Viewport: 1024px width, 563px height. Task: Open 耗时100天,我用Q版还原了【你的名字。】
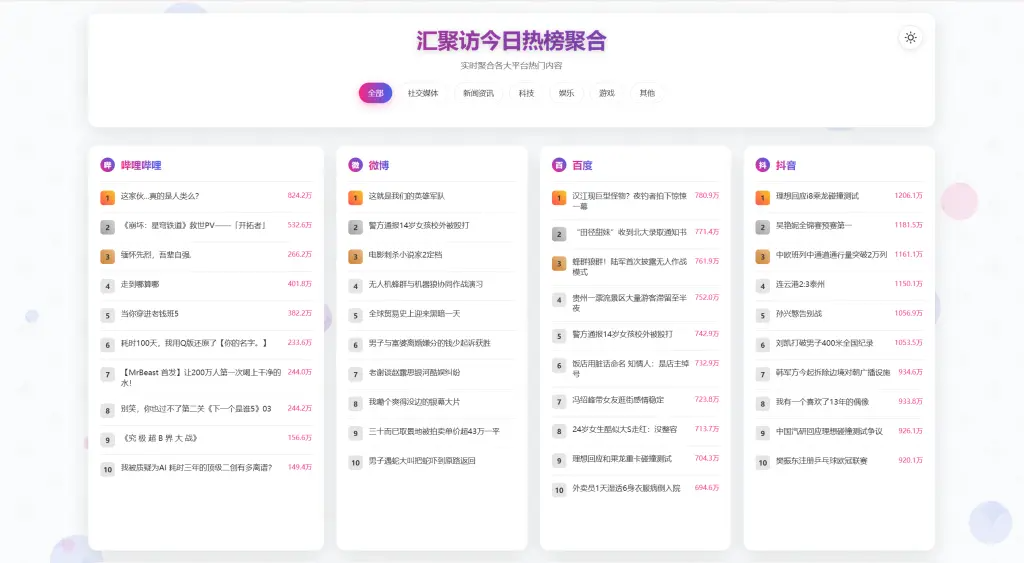194,343
